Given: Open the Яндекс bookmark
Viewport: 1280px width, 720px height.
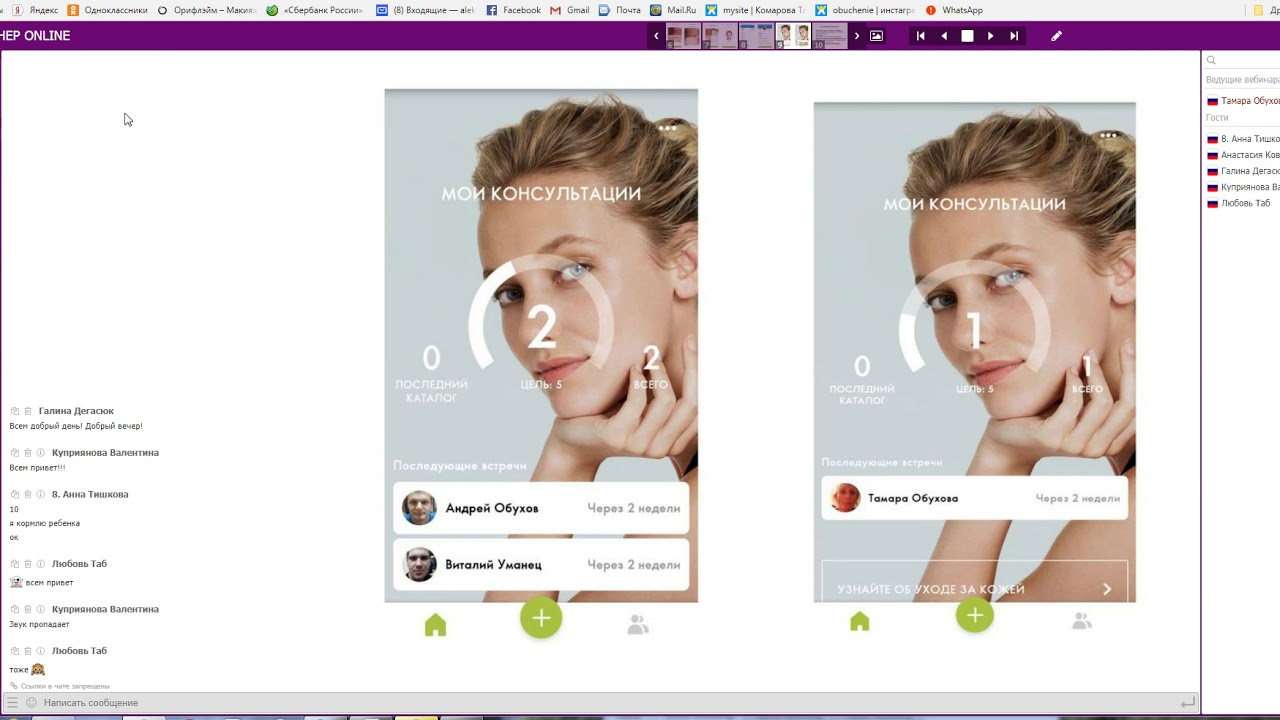Looking at the screenshot, I should [x=35, y=10].
